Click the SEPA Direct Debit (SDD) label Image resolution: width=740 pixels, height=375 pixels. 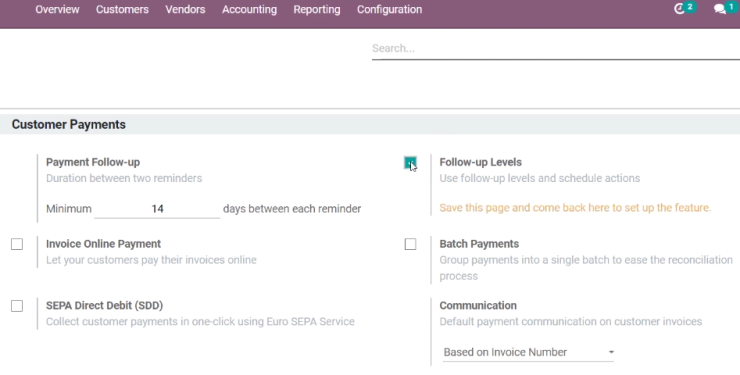pyautogui.click(x=104, y=306)
